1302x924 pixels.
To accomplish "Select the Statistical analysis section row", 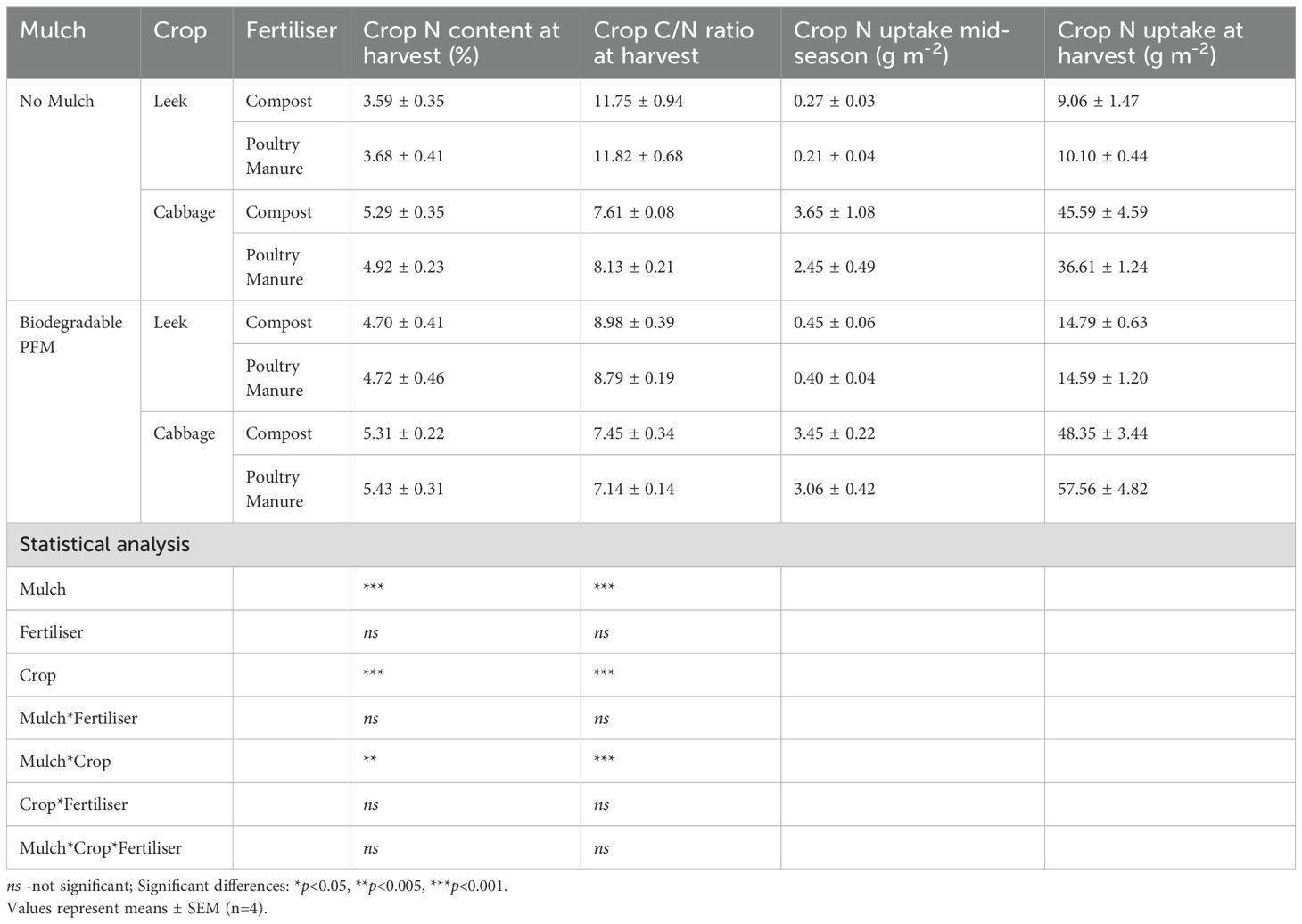I will [104, 545].
